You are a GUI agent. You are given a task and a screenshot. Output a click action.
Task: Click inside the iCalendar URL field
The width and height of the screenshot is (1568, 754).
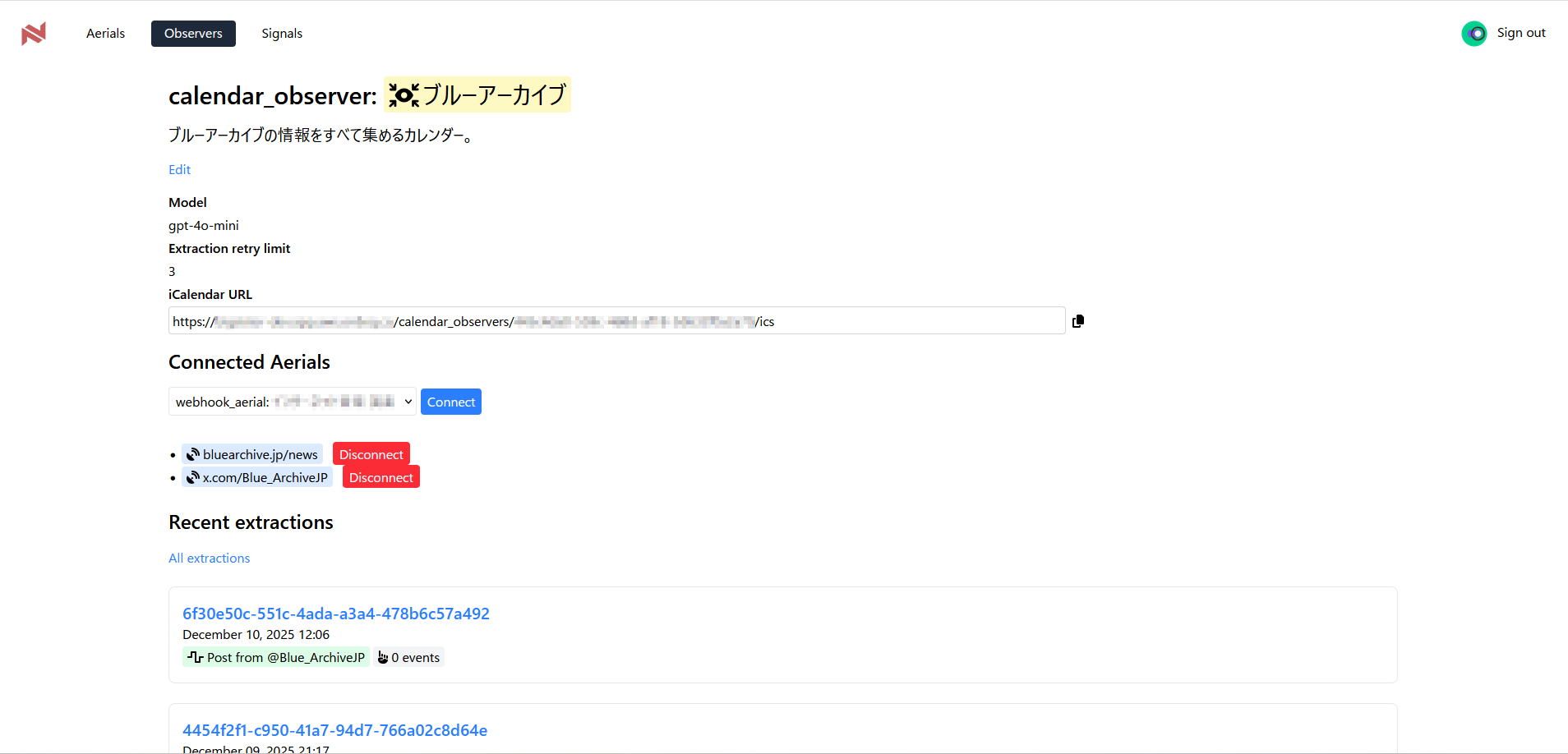616,320
